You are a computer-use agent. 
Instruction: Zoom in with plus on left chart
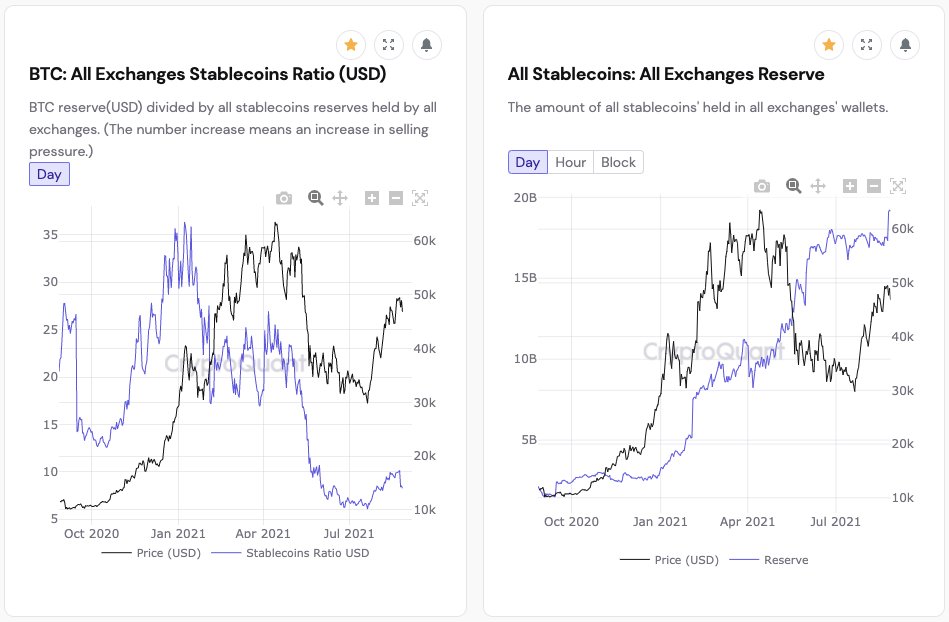click(x=372, y=198)
